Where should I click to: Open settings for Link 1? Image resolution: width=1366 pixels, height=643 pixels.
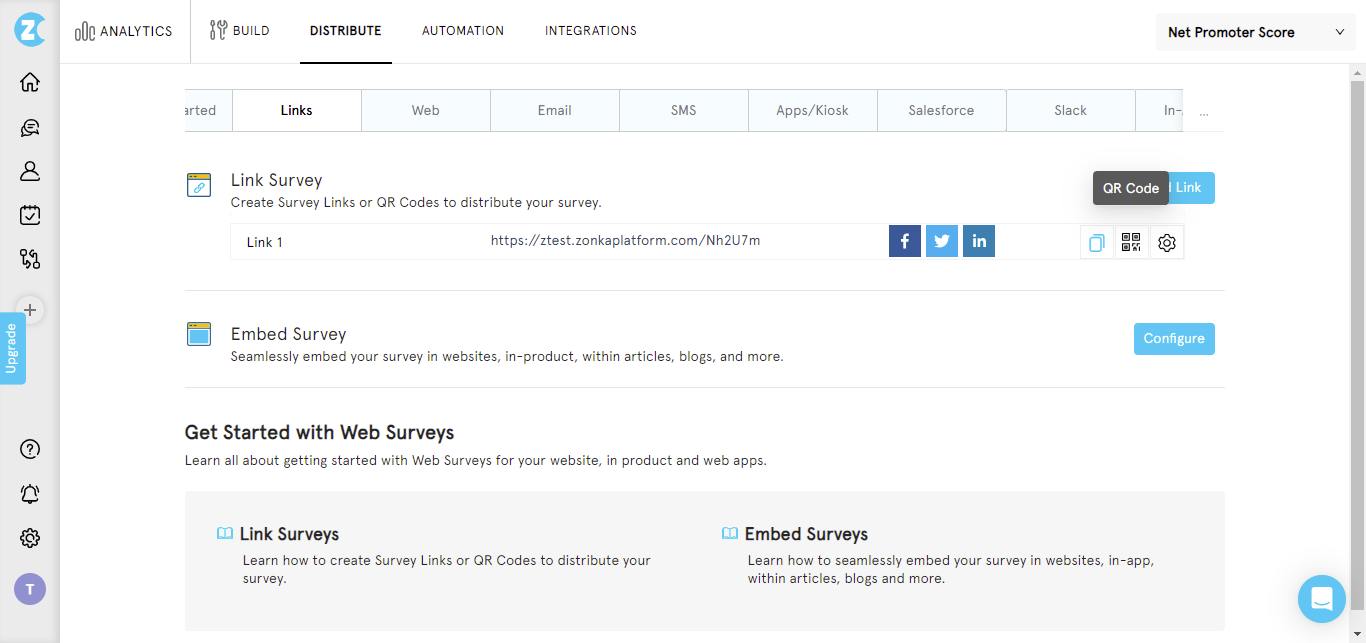(x=1166, y=241)
